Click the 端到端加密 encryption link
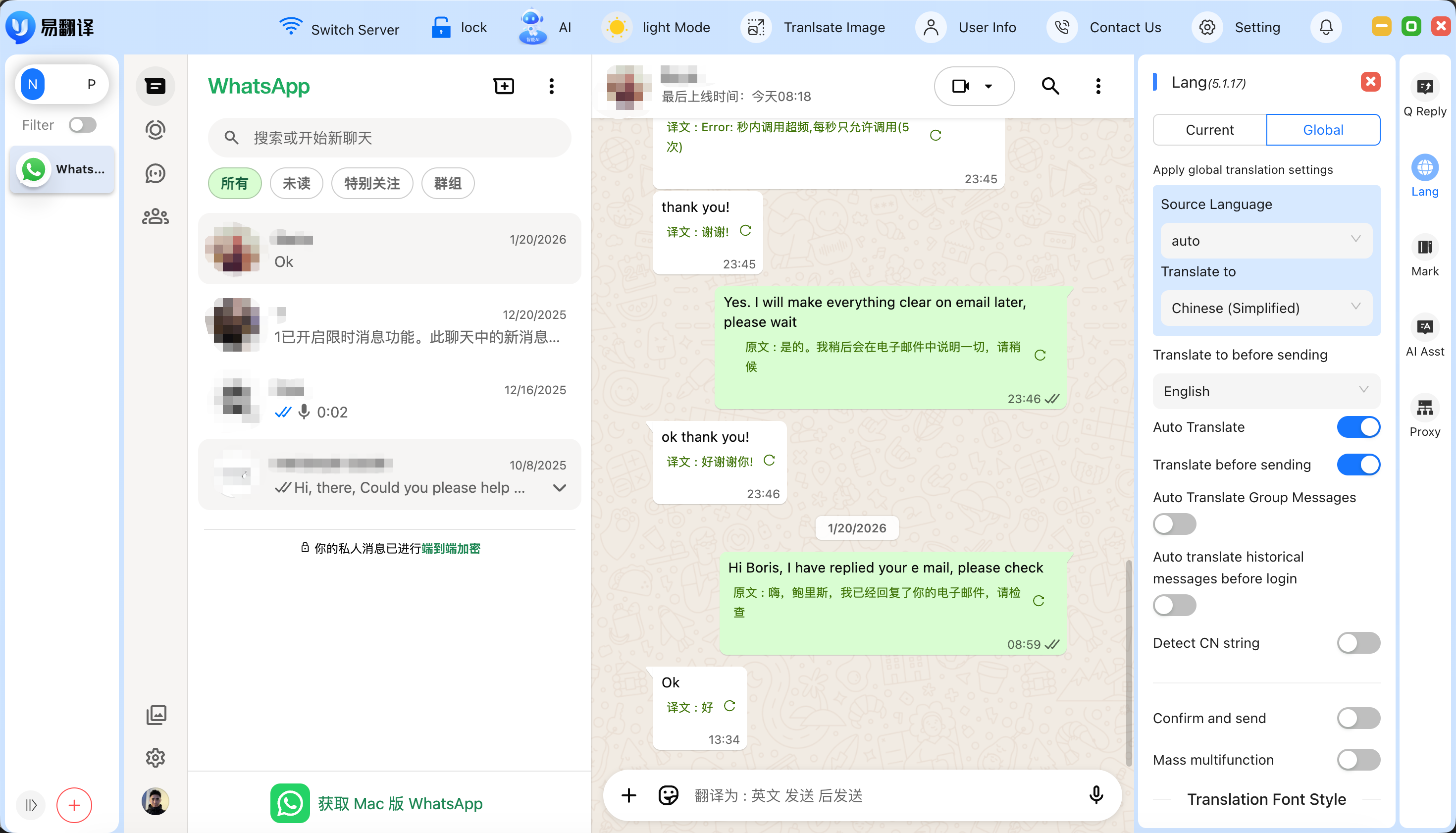This screenshot has height=833, width=1456. [450, 548]
